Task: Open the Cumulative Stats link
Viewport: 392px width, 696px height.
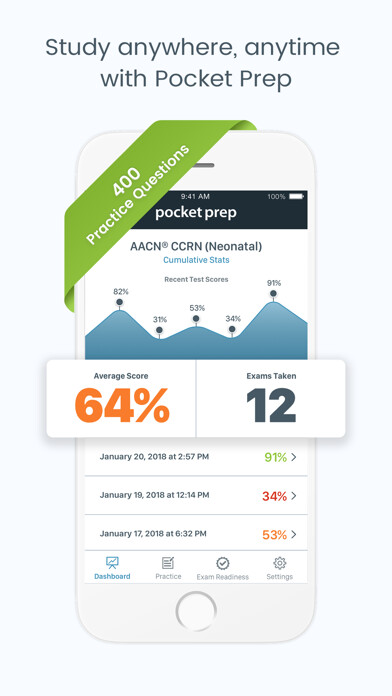Action: (196, 260)
